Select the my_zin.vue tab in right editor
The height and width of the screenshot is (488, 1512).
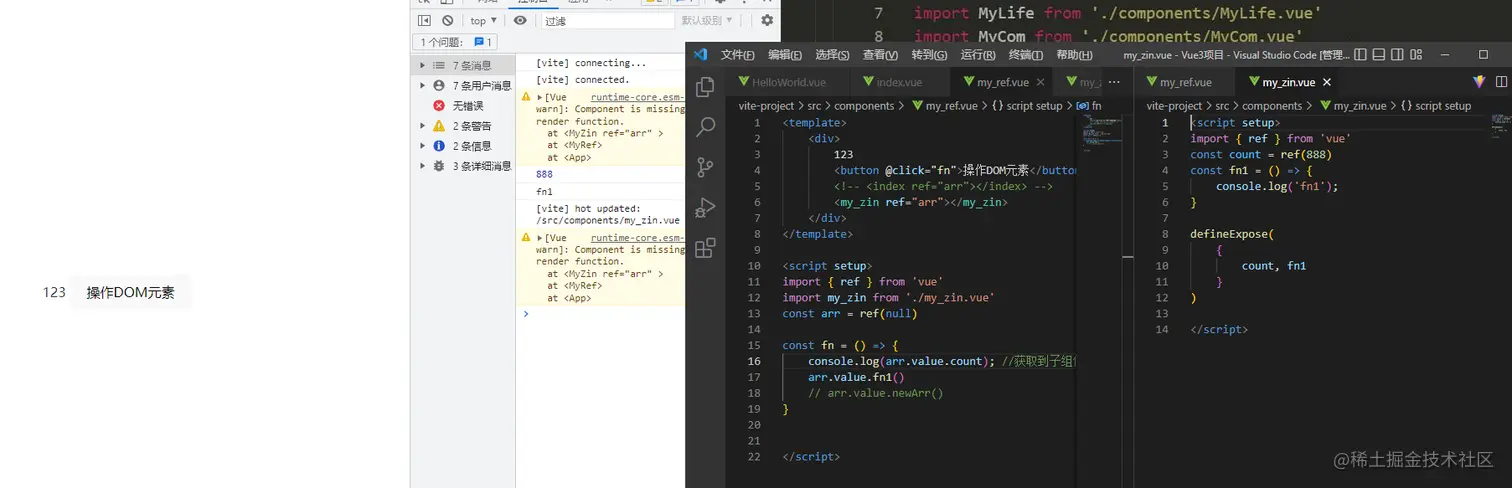pyautogui.click(x=1287, y=82)
